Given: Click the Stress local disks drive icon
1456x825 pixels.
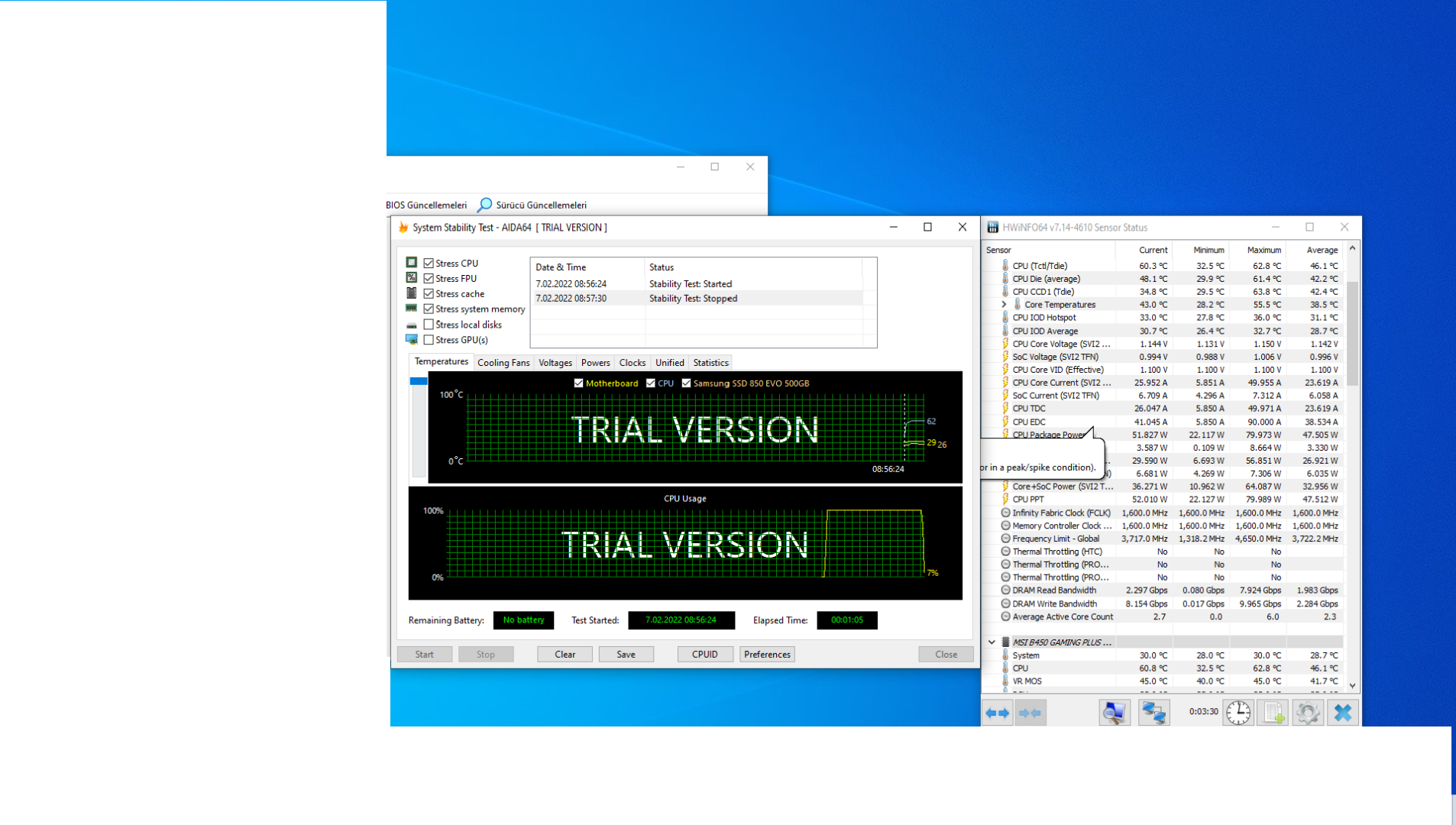Looking at the screenshot, I should tap(412, 325).
